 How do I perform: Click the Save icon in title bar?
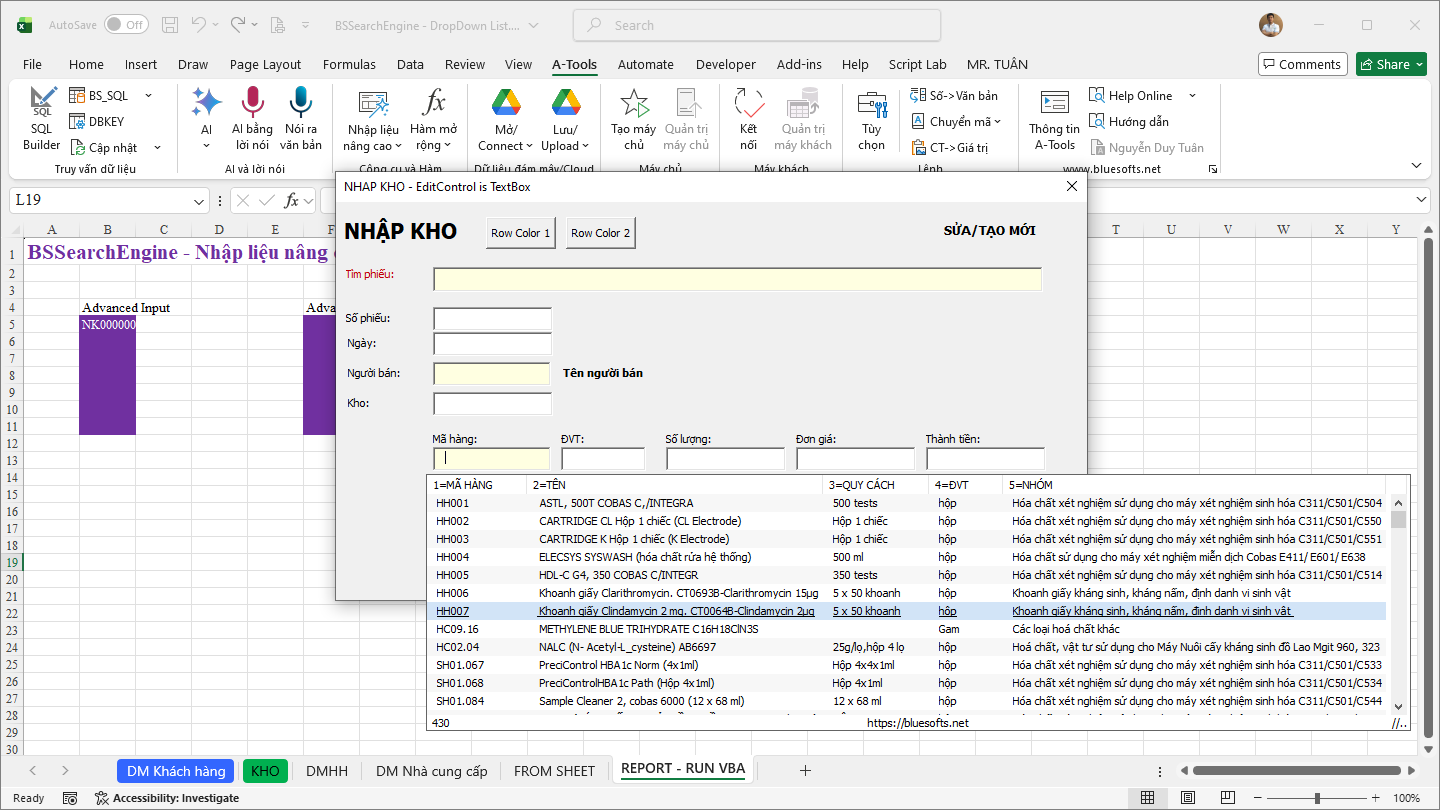(169, 25)
